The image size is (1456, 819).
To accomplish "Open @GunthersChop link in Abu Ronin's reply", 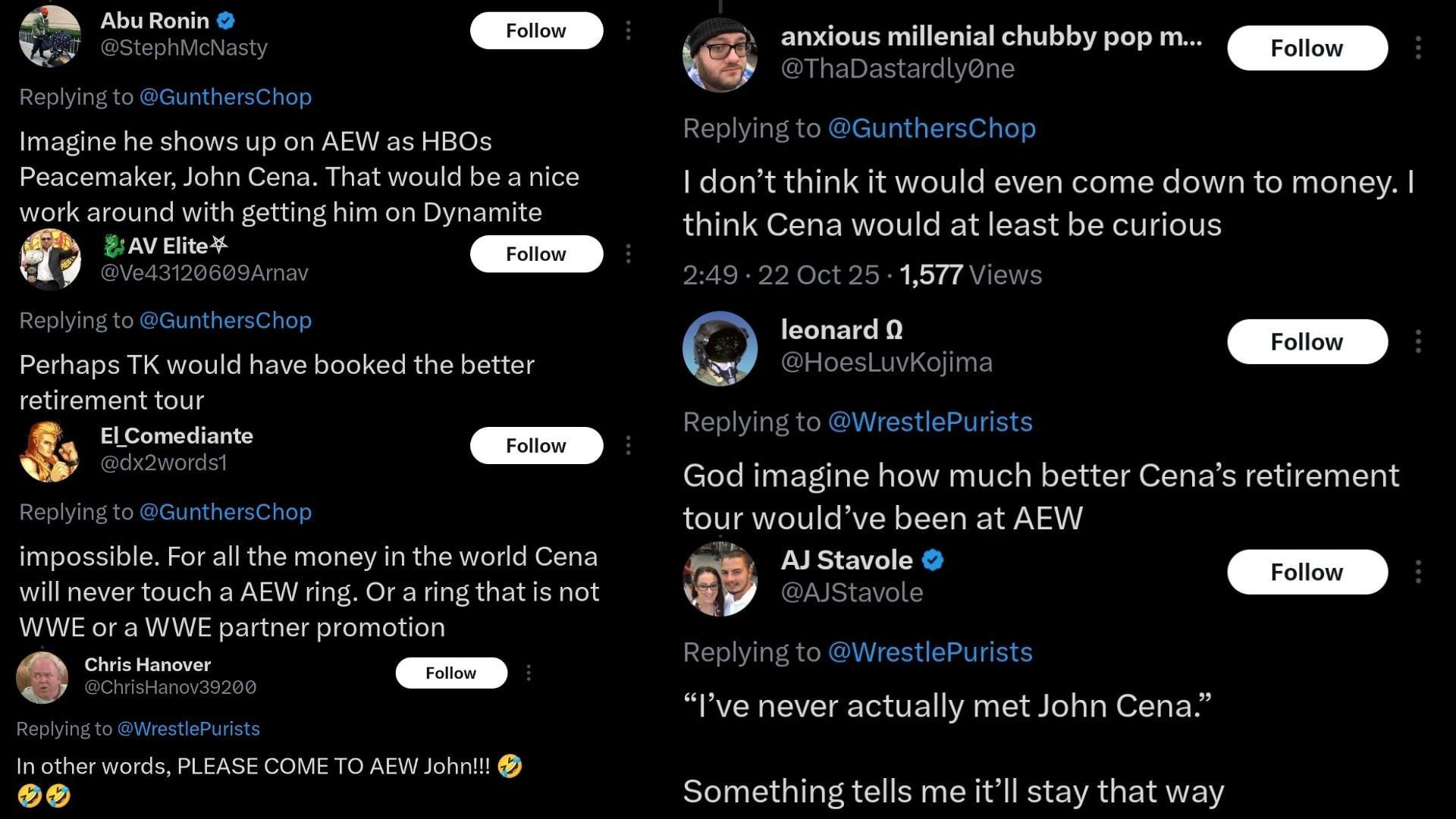I will coord(225,97).
